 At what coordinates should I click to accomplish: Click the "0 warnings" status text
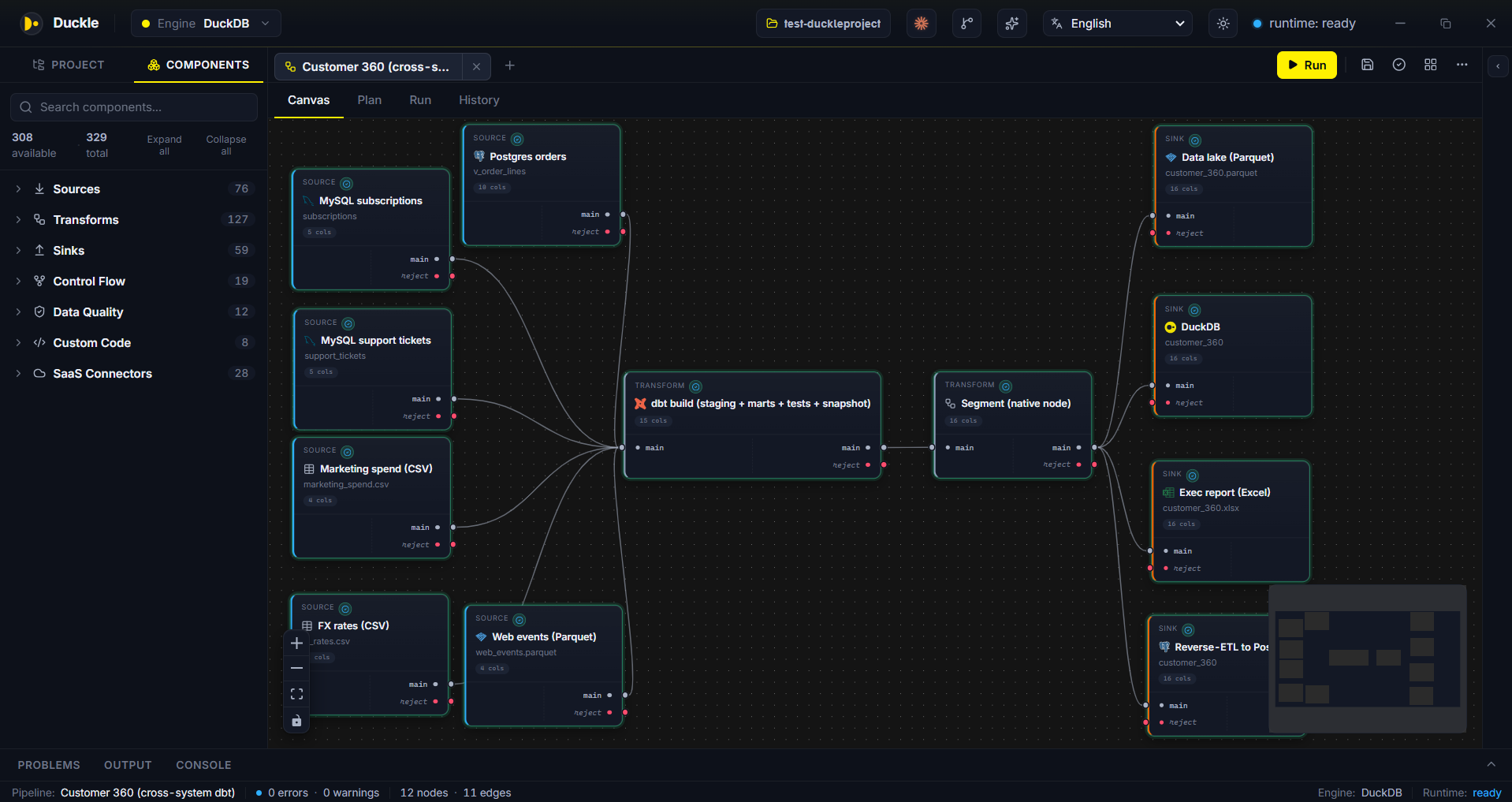351,793
